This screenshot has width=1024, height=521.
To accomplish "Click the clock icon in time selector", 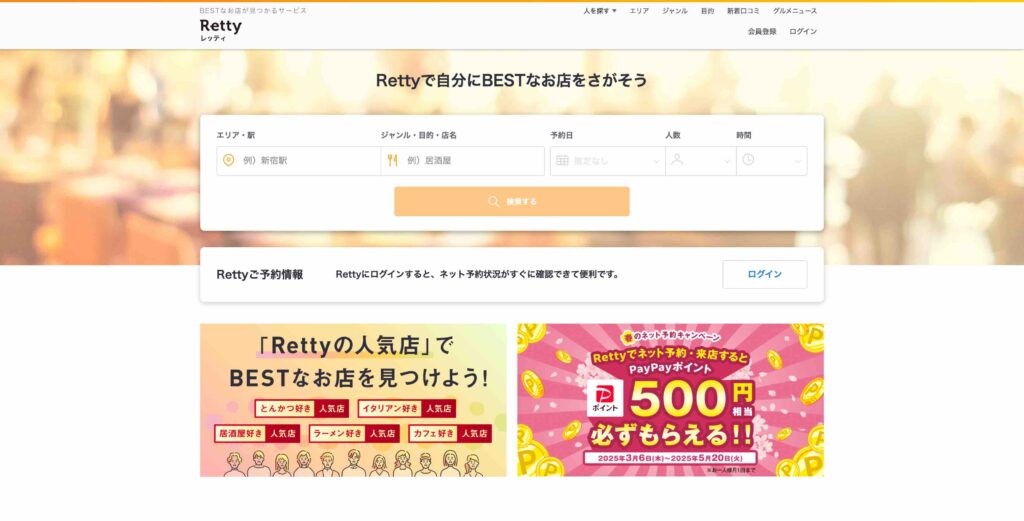I will 748,160.
